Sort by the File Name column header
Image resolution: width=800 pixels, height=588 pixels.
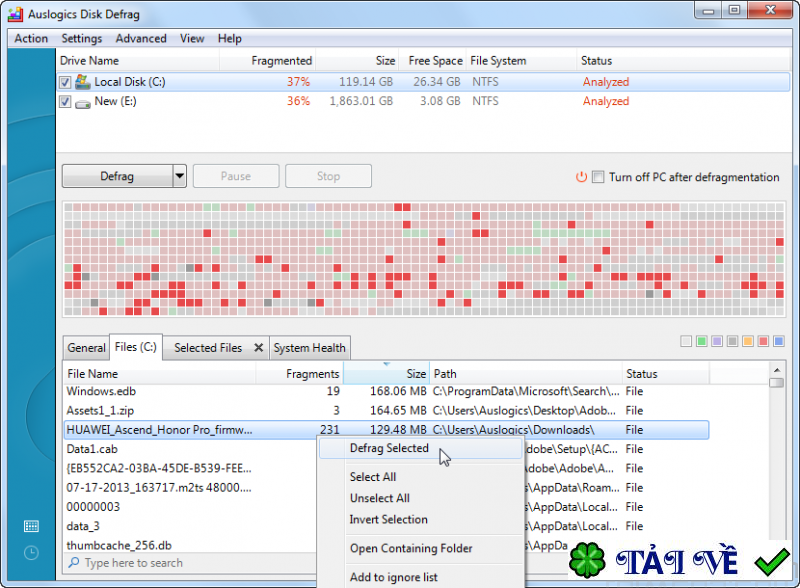159,374
